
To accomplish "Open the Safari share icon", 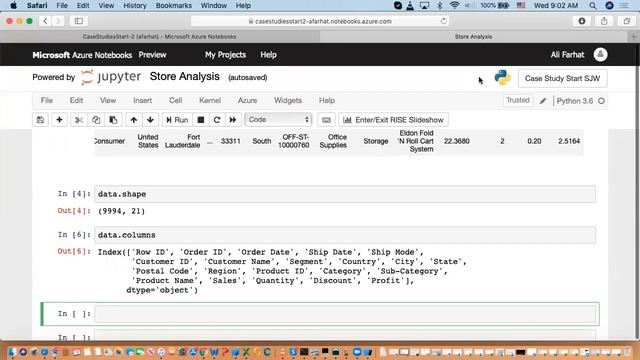I will 604,21.
